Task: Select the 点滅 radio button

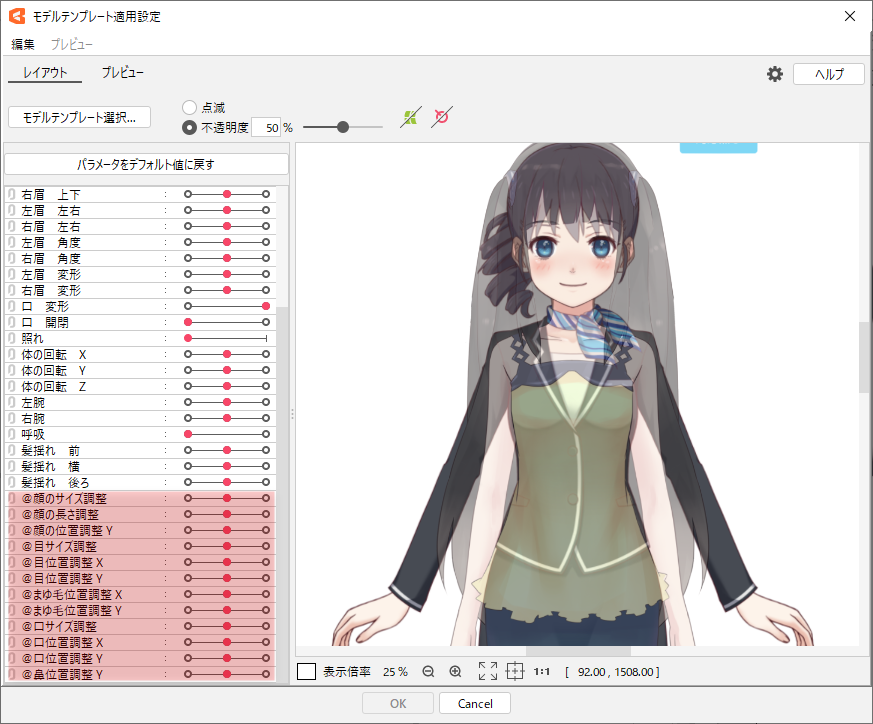Action: [x=189, y=107]
